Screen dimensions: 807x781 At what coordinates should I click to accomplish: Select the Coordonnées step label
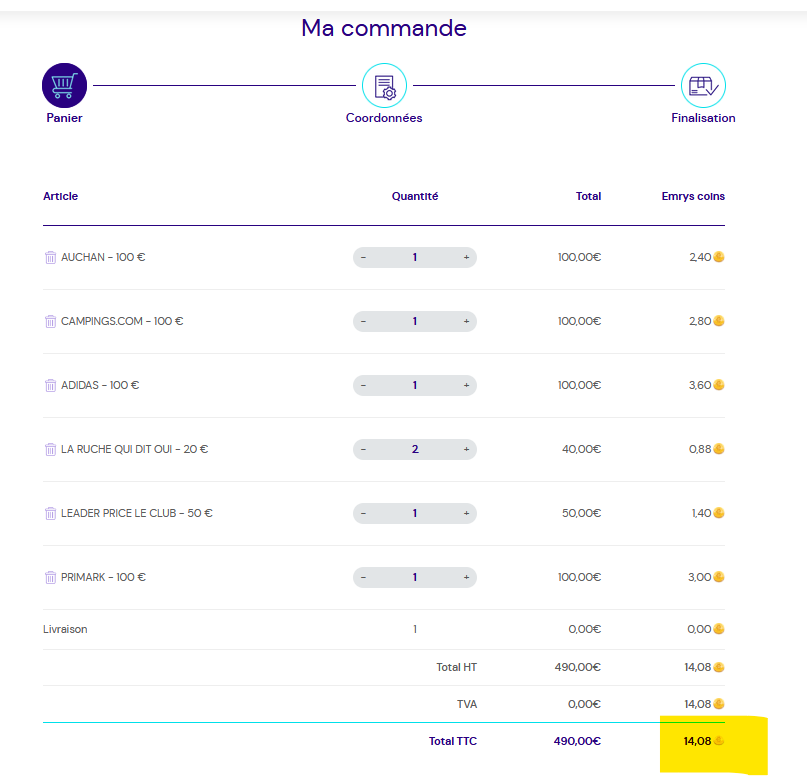[384, 118]
